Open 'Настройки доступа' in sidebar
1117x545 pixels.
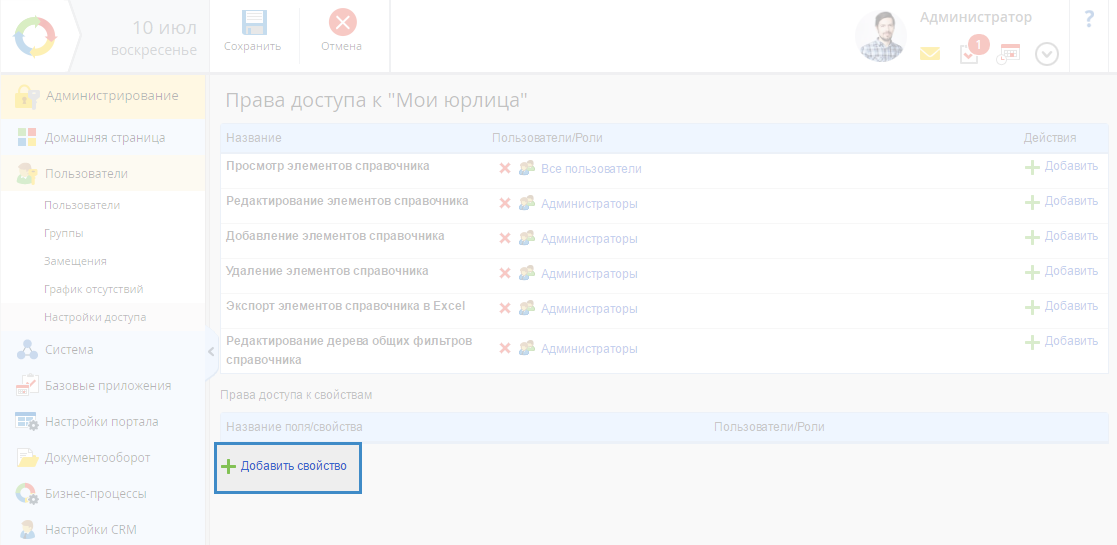click(95, 317)
